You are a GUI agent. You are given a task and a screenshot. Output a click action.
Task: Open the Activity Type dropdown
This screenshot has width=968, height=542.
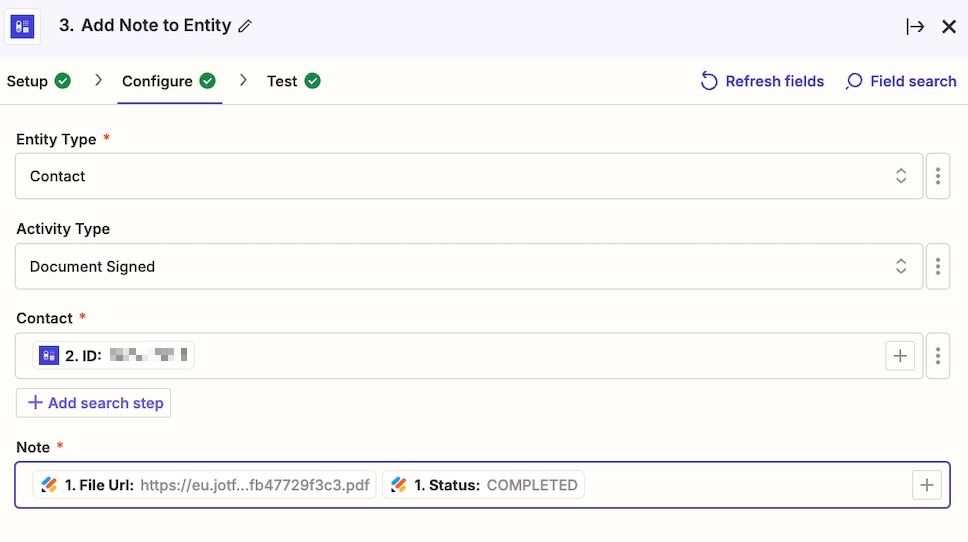(x=469, y=266)
